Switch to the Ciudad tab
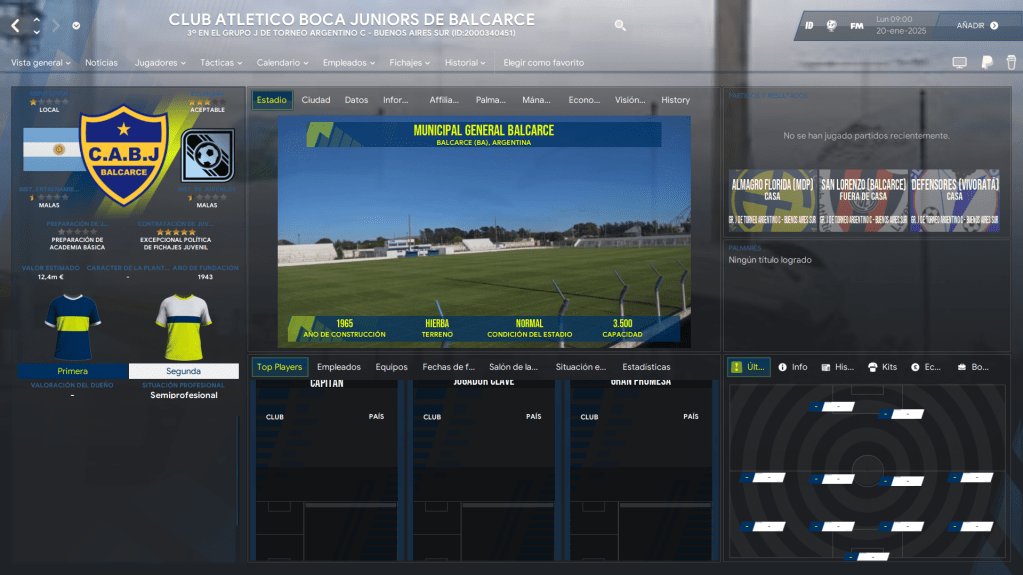The width and height of the screenshot is (1023, 575). pos(316,100)
